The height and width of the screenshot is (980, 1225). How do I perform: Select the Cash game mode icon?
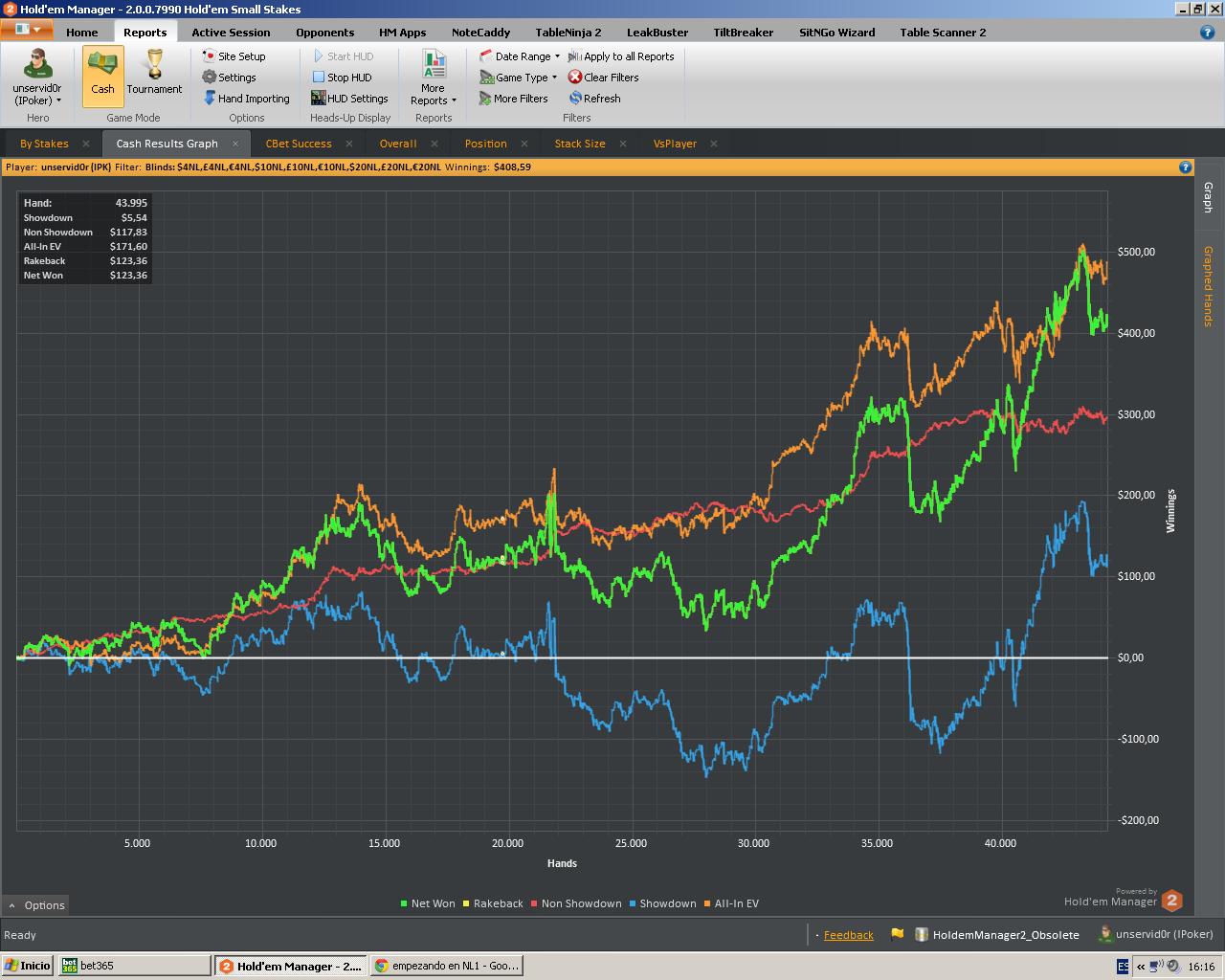pyautogui.click(x=102, y=76)
